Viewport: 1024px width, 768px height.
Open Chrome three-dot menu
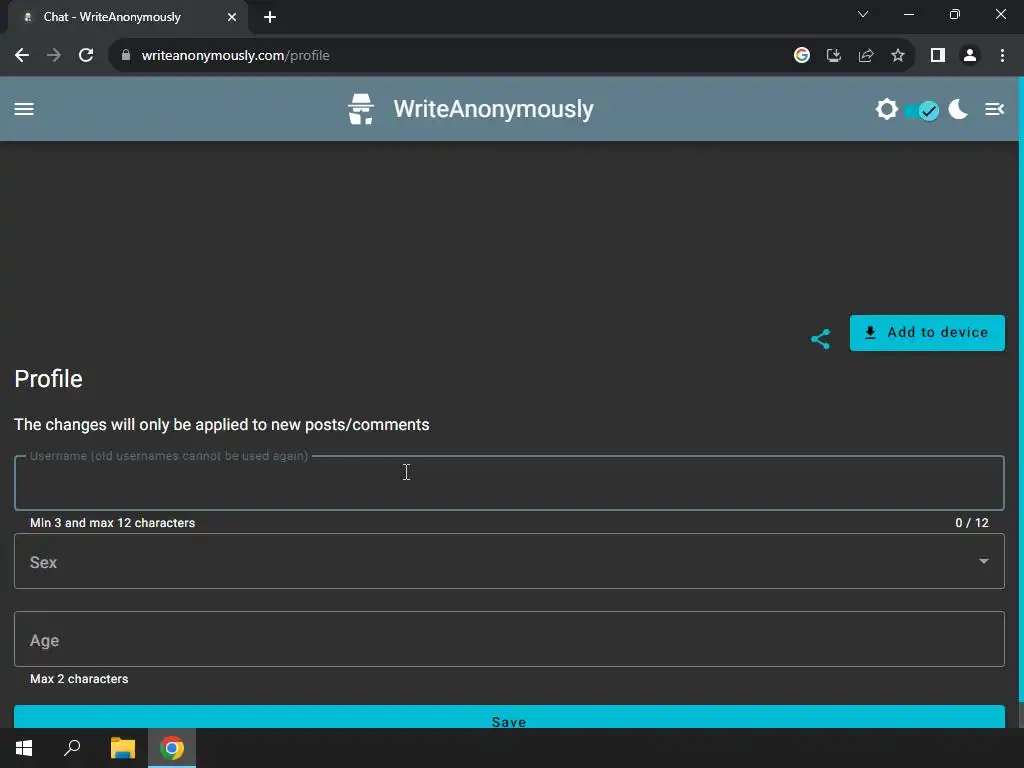coord(1002,56)
